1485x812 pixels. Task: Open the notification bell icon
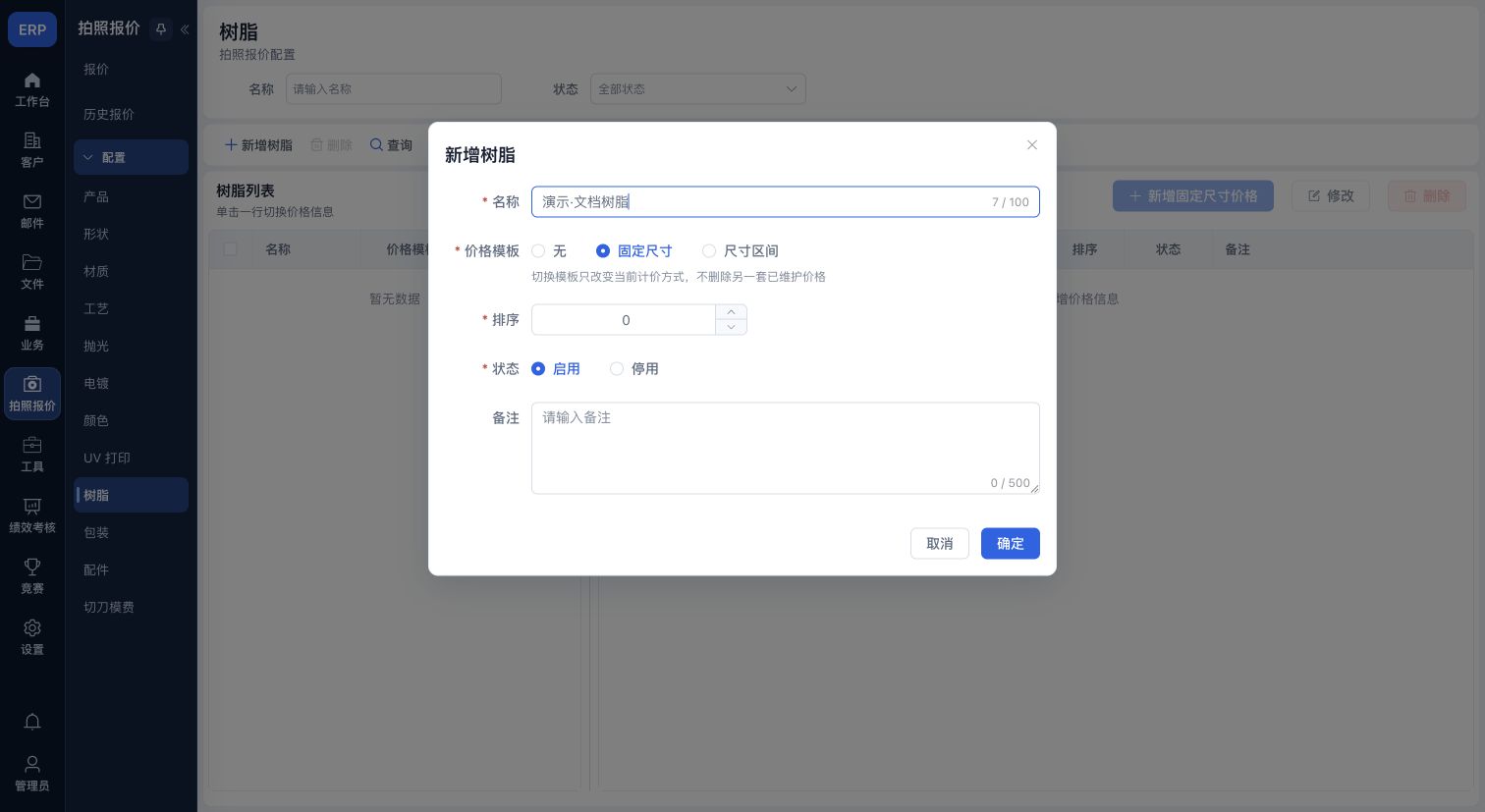[32, 722]
